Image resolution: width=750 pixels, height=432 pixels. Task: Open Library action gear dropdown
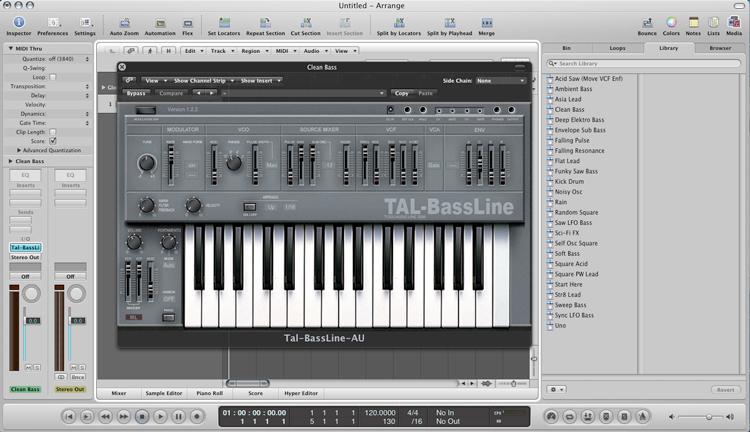[x=557, y=389]
